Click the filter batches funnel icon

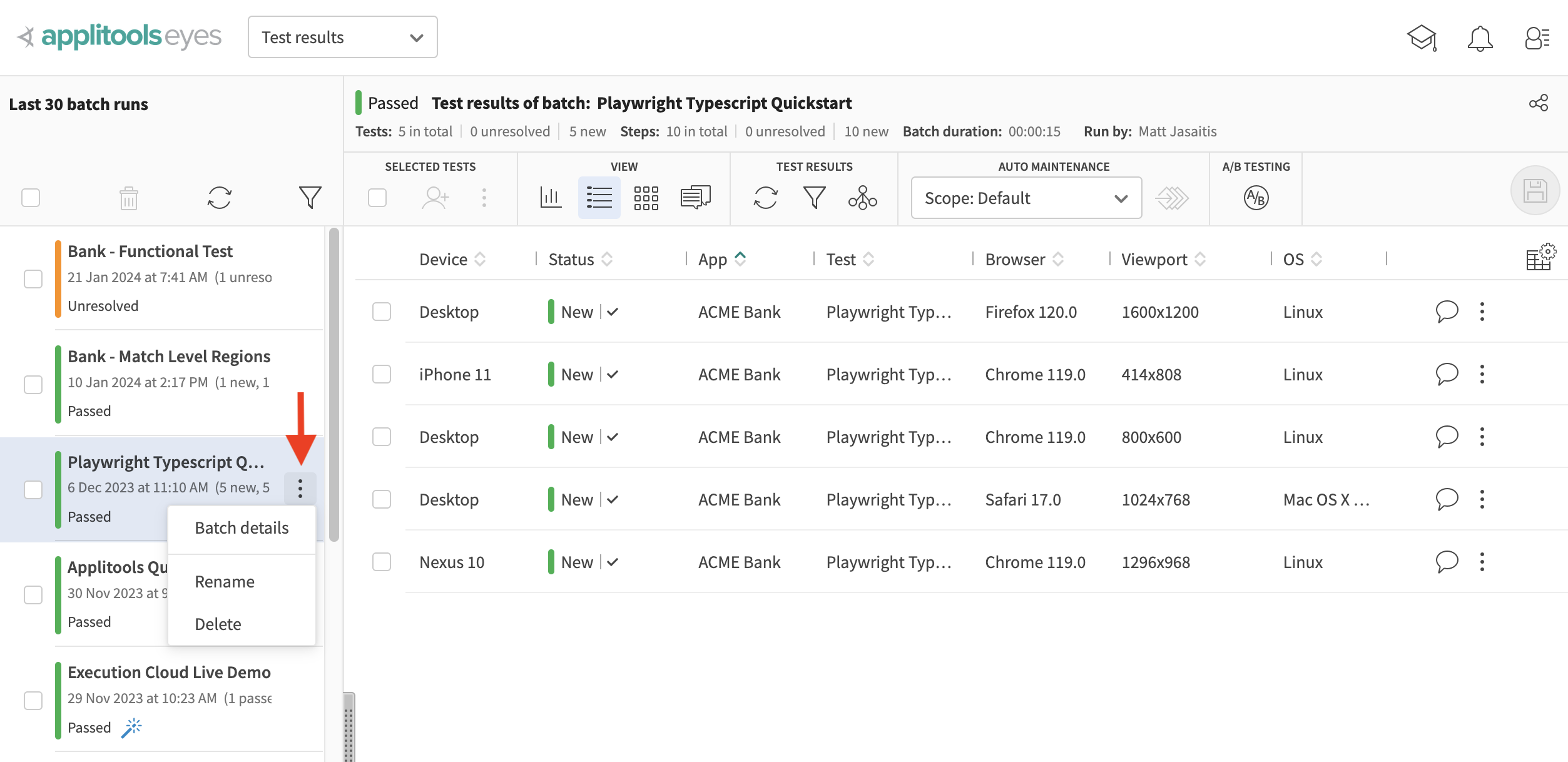[x=310, y=198]
